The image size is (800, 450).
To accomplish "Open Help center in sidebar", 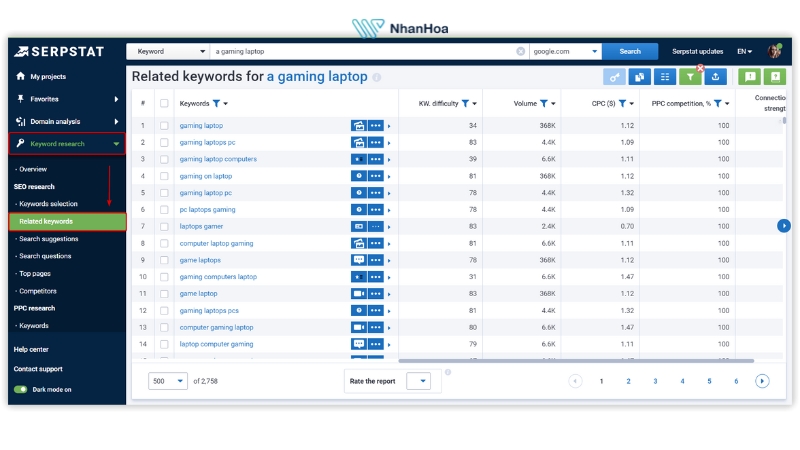I will [x=31, y=349].
